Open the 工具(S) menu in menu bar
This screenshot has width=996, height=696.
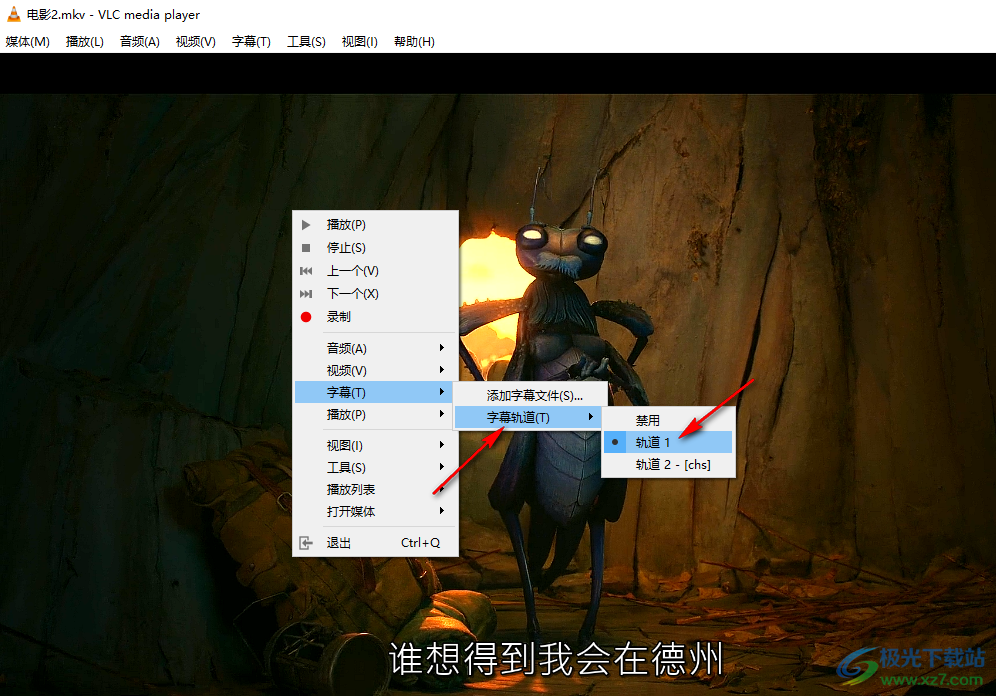pyautogui.click(x=306, y=42)
